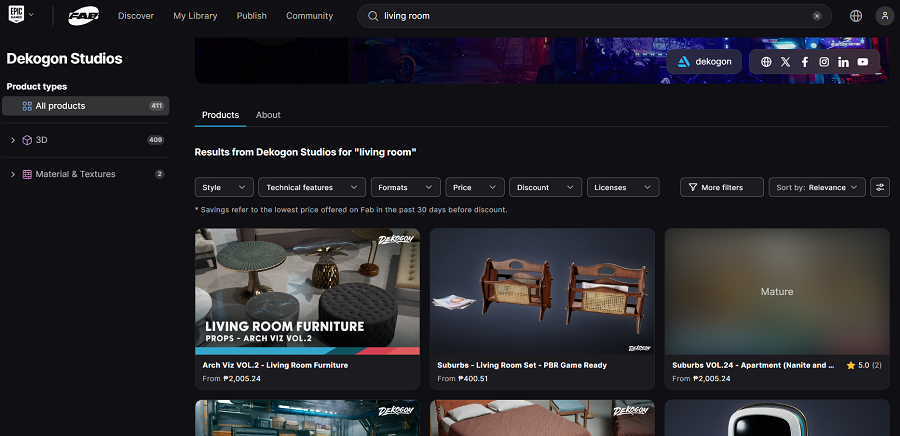Open the blurred Mature product thumbnail

point(777,291)
